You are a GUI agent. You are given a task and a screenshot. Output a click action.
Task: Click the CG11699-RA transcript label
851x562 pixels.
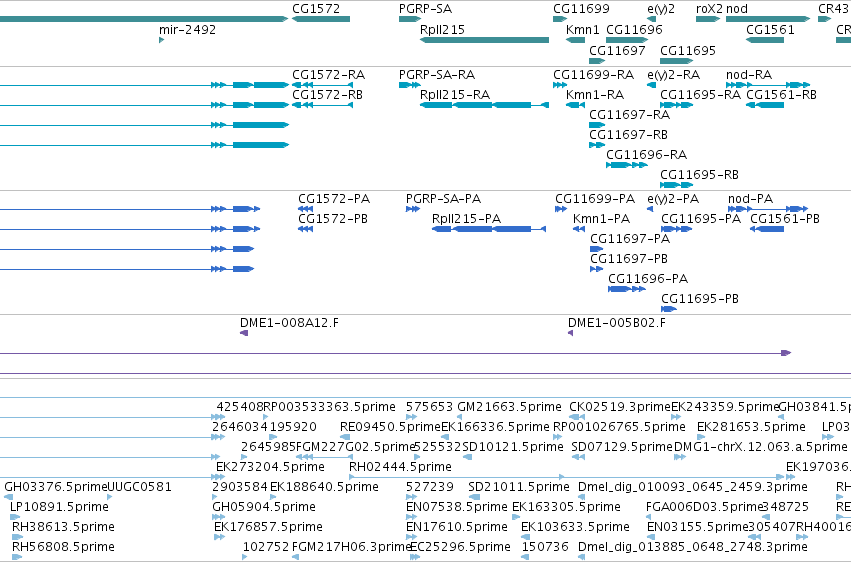[593, 75]
